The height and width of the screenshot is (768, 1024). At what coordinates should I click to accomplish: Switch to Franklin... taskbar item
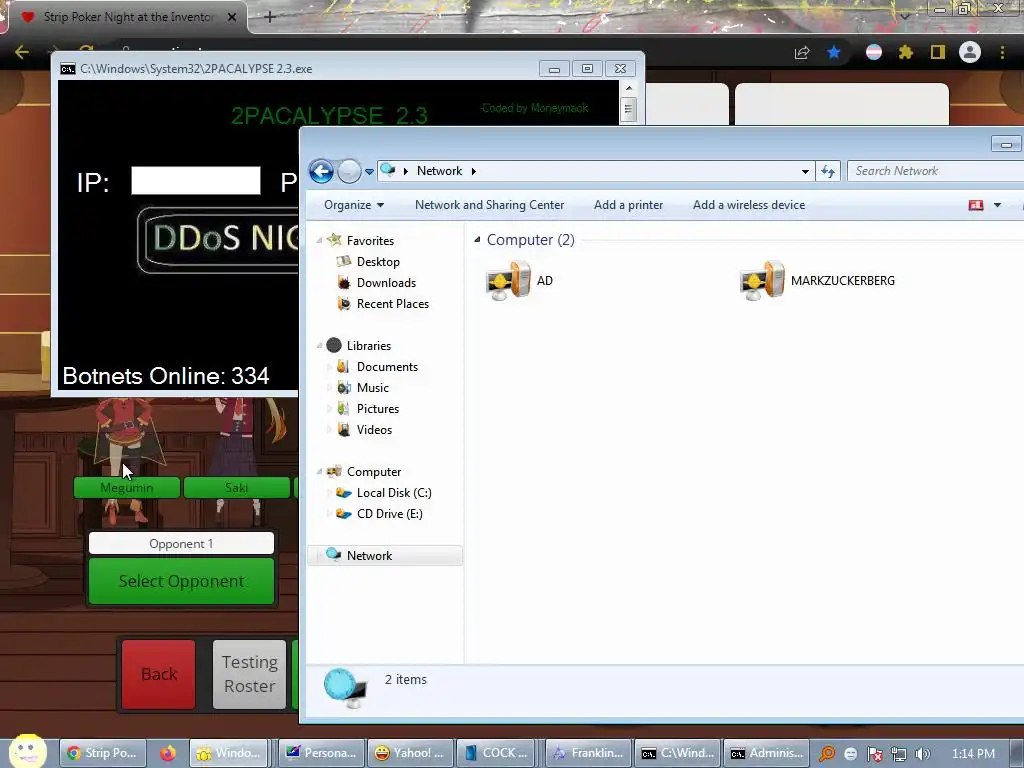(588, 753)
